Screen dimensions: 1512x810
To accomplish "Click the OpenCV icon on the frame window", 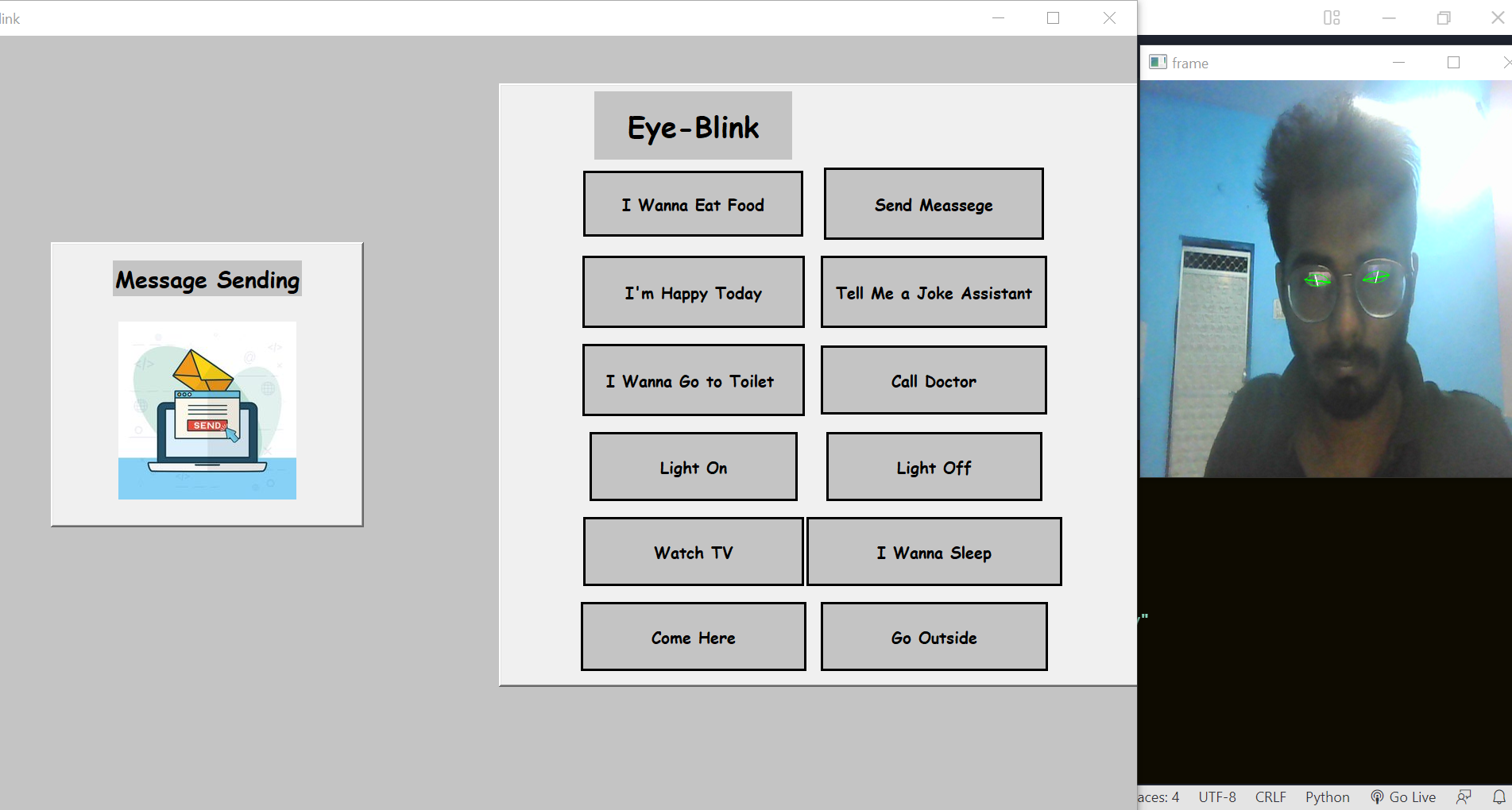I will (1158, 62).
